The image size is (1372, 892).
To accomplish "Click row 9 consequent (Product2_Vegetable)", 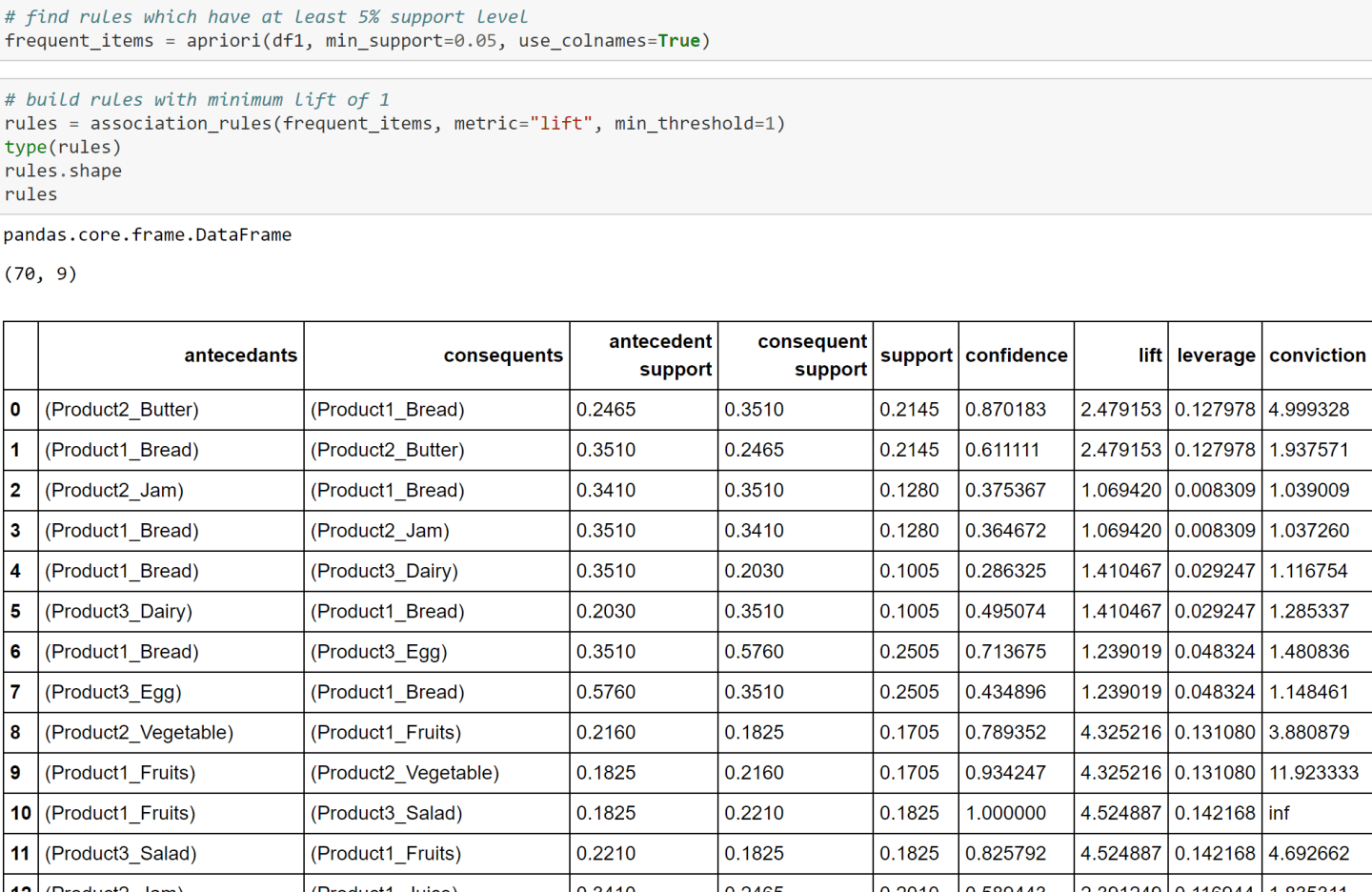I will point(405,773).
